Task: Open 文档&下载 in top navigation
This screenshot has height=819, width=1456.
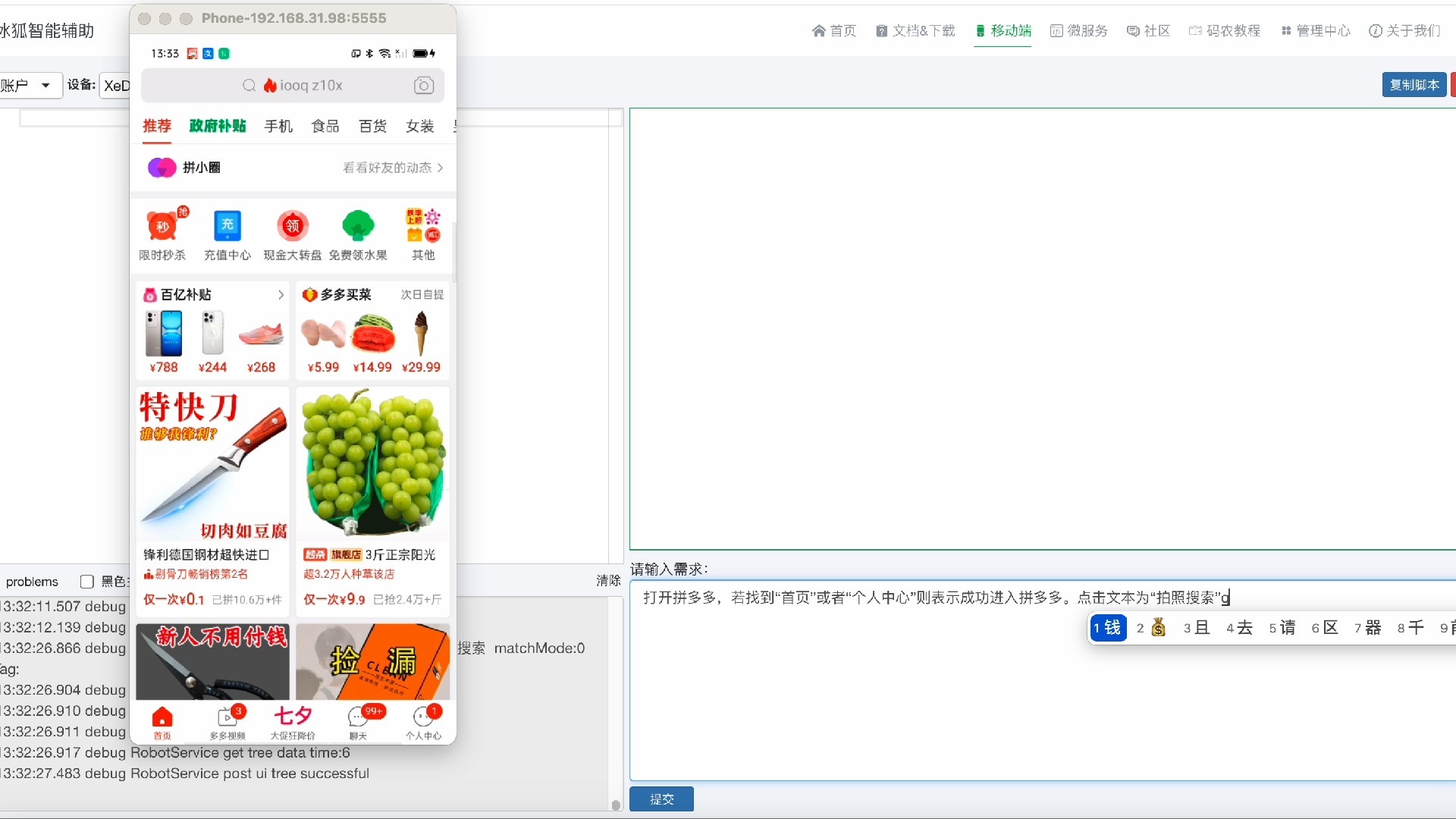Action: (915, 31)
